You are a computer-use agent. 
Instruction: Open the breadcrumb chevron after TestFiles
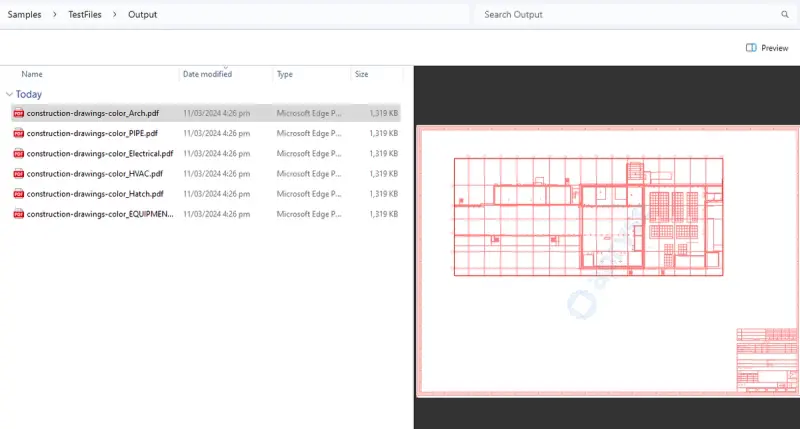point(114,14)
